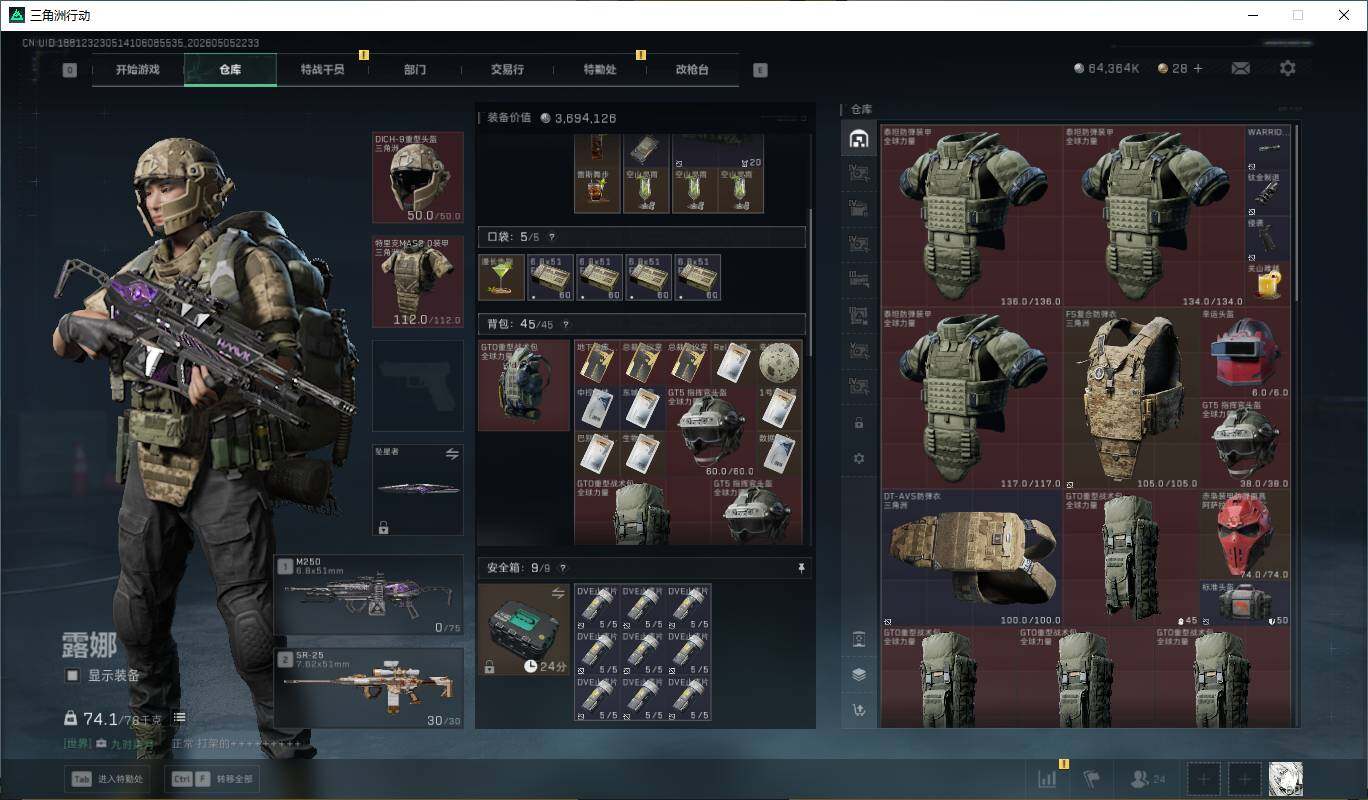Toggle the pin icon on 安全箱 header

coord(801,568)
